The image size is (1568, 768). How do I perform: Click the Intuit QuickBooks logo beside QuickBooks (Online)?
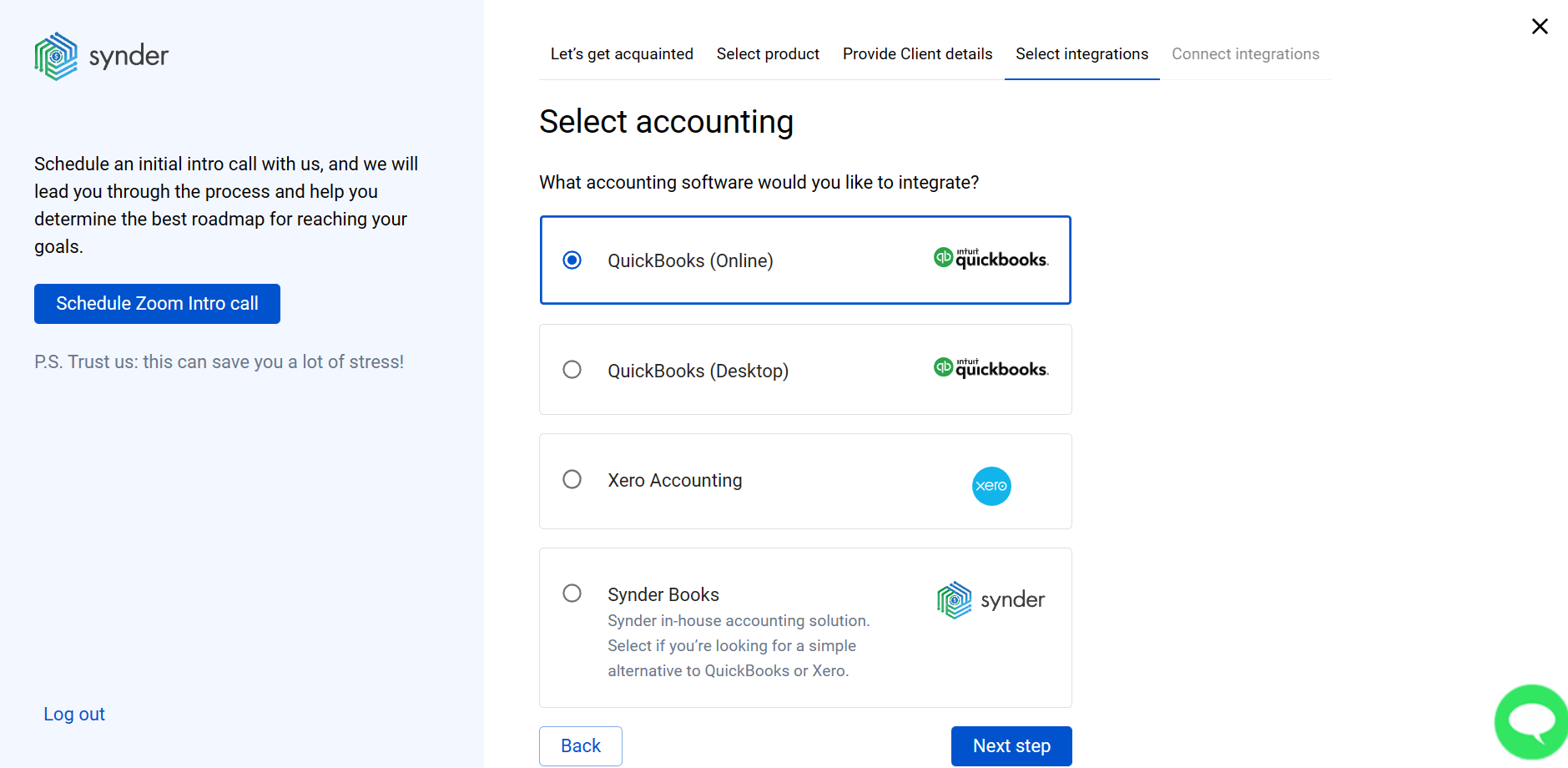coord(990,258)
